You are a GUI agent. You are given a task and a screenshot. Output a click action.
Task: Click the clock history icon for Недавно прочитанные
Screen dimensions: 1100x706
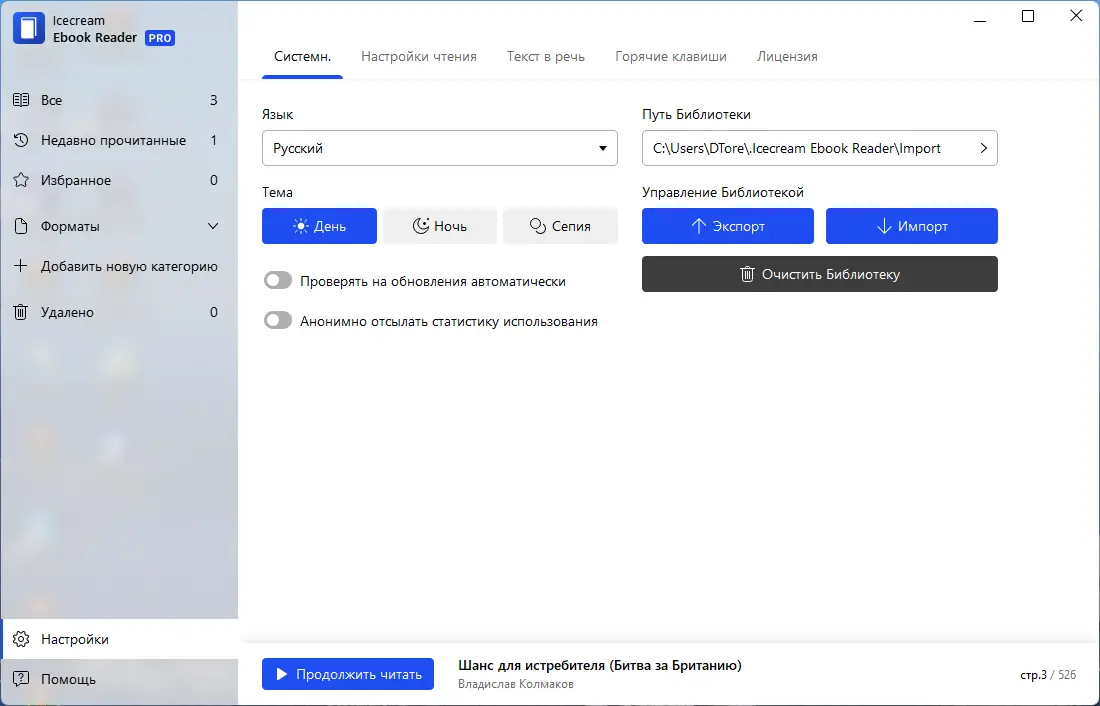[x=21, y=140]
